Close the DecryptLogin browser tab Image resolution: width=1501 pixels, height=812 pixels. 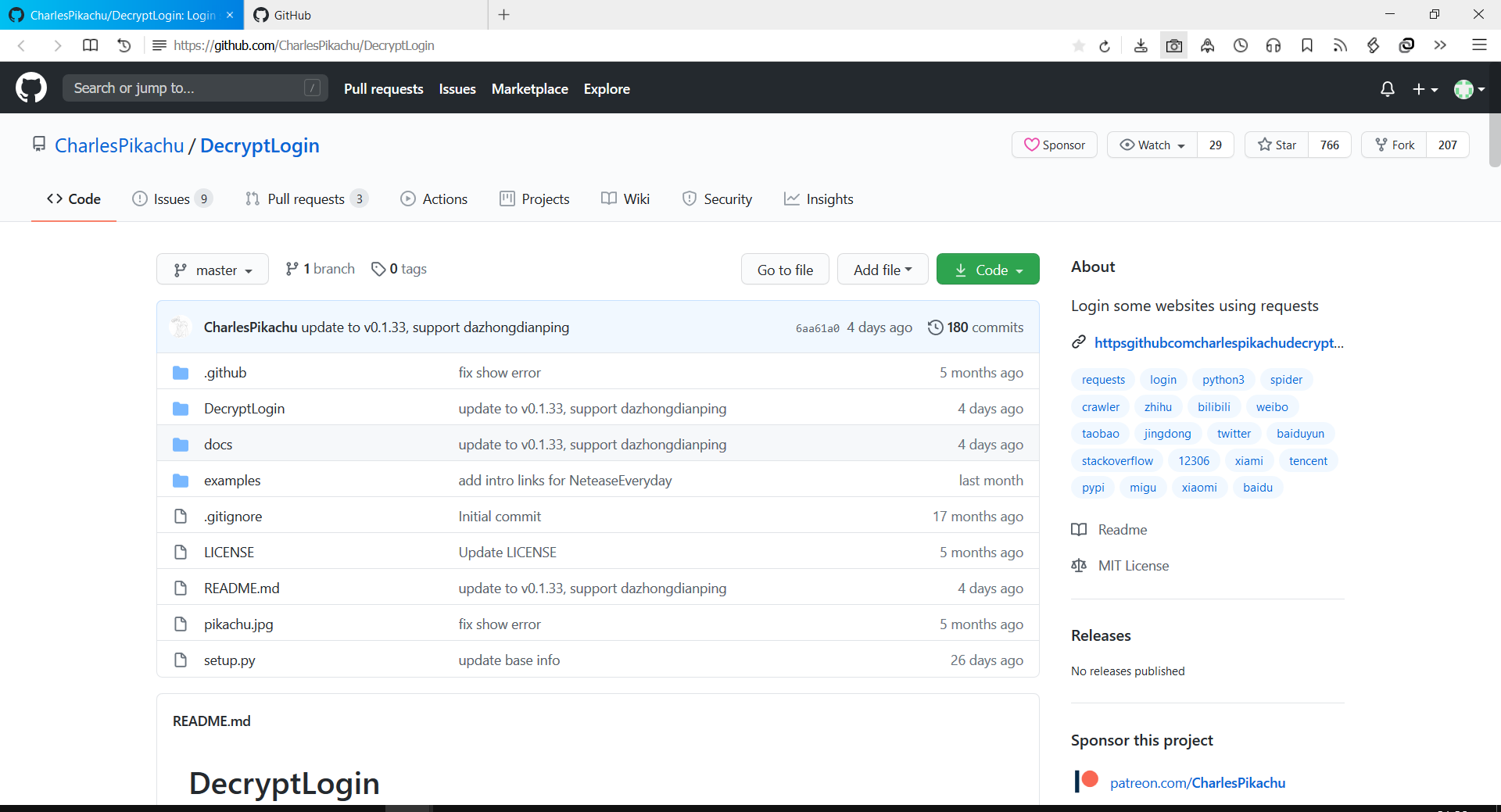coord(230,15)
